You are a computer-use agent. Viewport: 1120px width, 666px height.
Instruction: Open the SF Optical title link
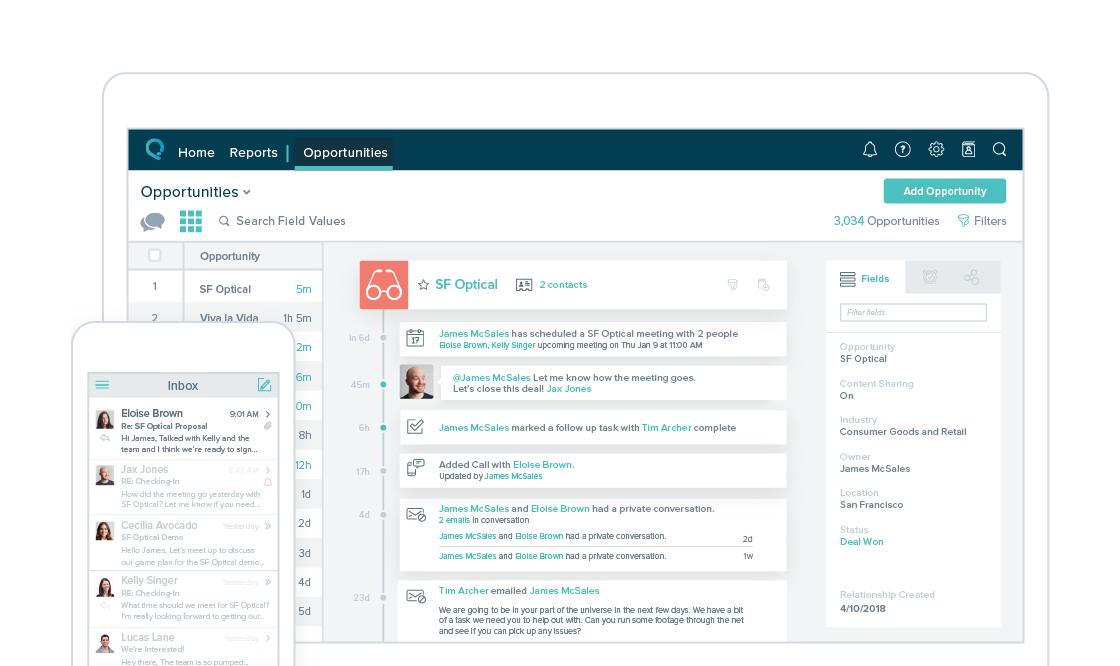466,284
